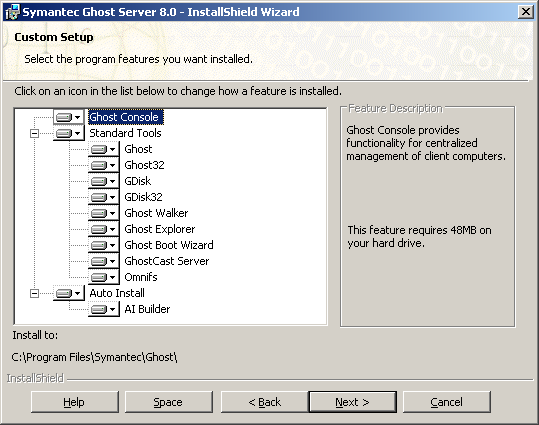The height and width of the screenshot is (425, 539).
Task: Select the Ghost Console feature
Action: tap(126, 117)
